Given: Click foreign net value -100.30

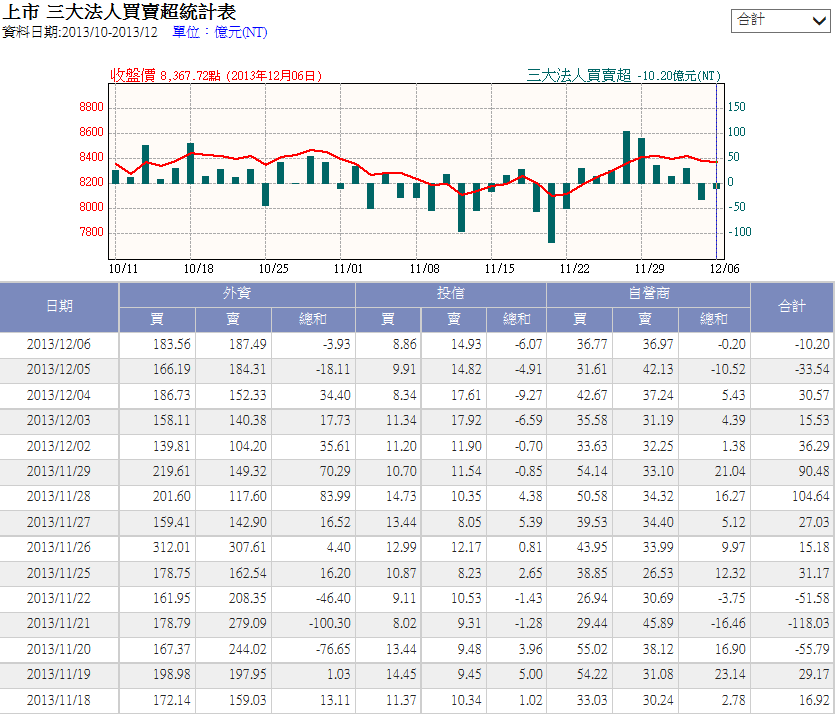Looking at the screenshot, I should point(330,623).
